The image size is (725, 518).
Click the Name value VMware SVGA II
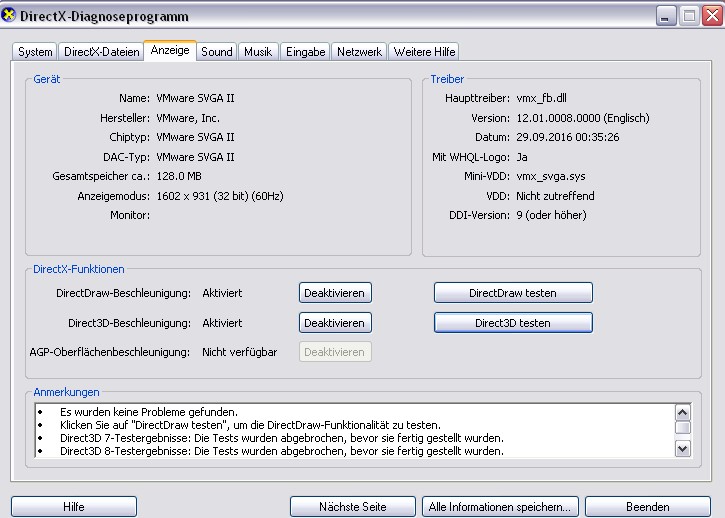tap(195, 98)
